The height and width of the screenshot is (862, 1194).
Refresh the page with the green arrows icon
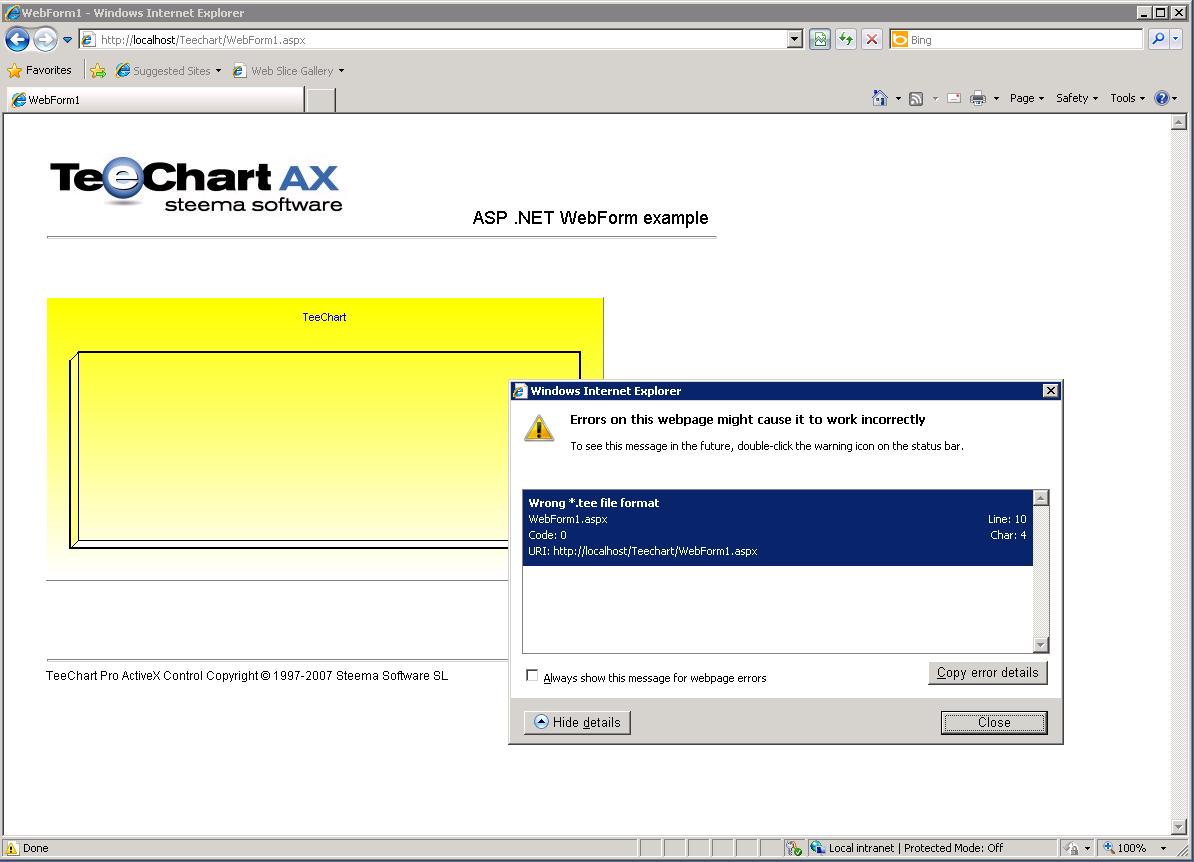tap(845, 40)
